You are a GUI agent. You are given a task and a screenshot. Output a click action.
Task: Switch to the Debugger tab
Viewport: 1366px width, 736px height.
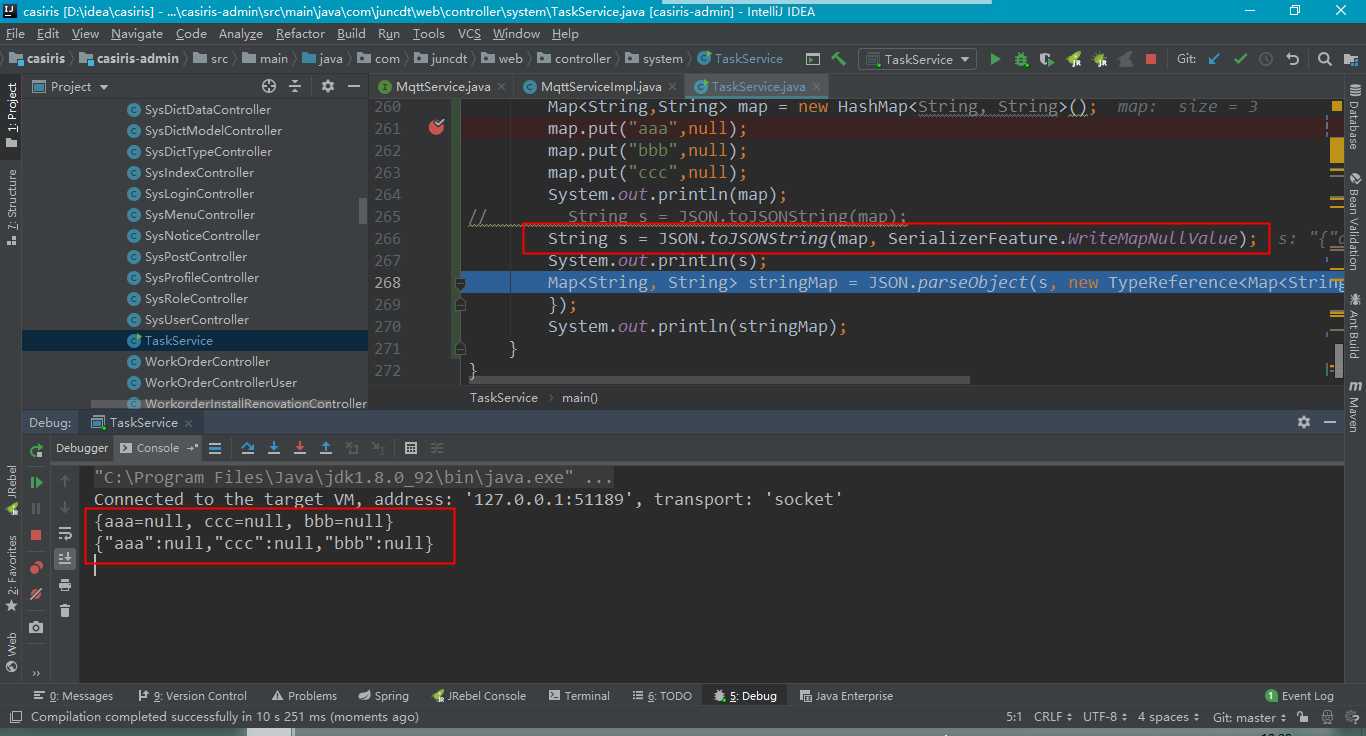tap(82, 448)
